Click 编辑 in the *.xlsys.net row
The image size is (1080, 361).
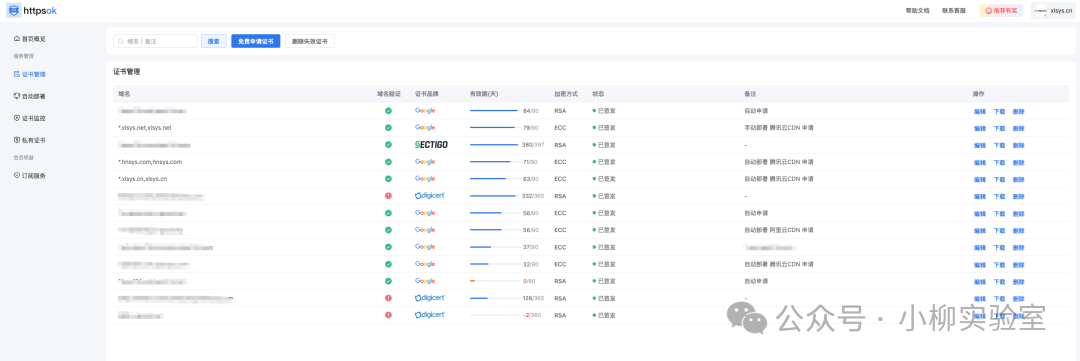point(979,128)
